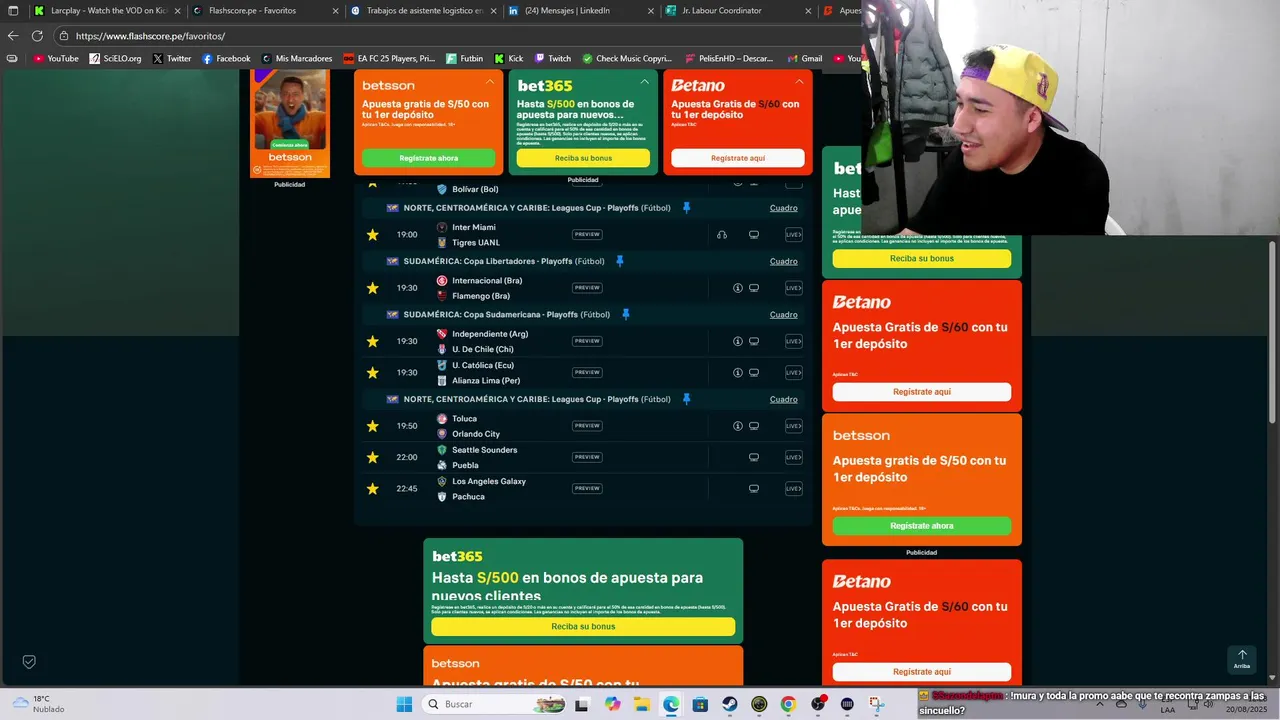Unfavorite the Inter Miami vs Tigres UANL star
The height and width of the screenshot is (720, 1280).
pos(373,235)
